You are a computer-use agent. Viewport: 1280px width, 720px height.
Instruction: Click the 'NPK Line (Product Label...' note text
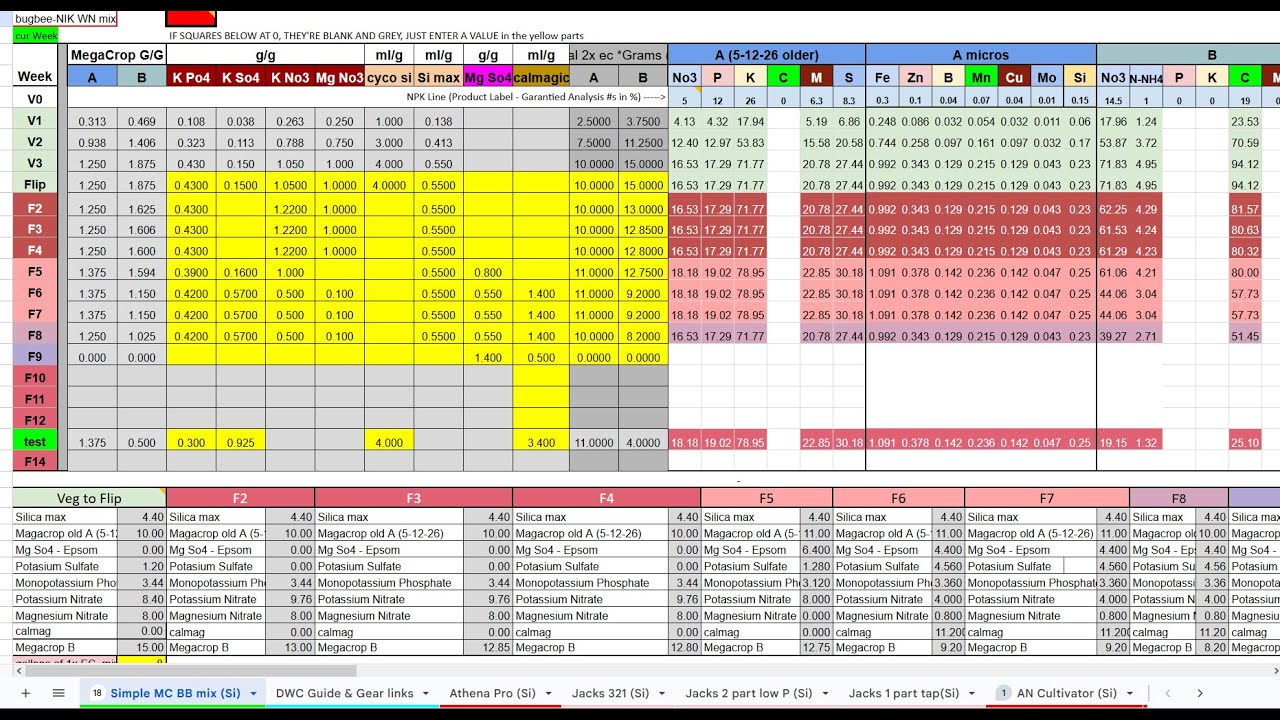point(535,97)
